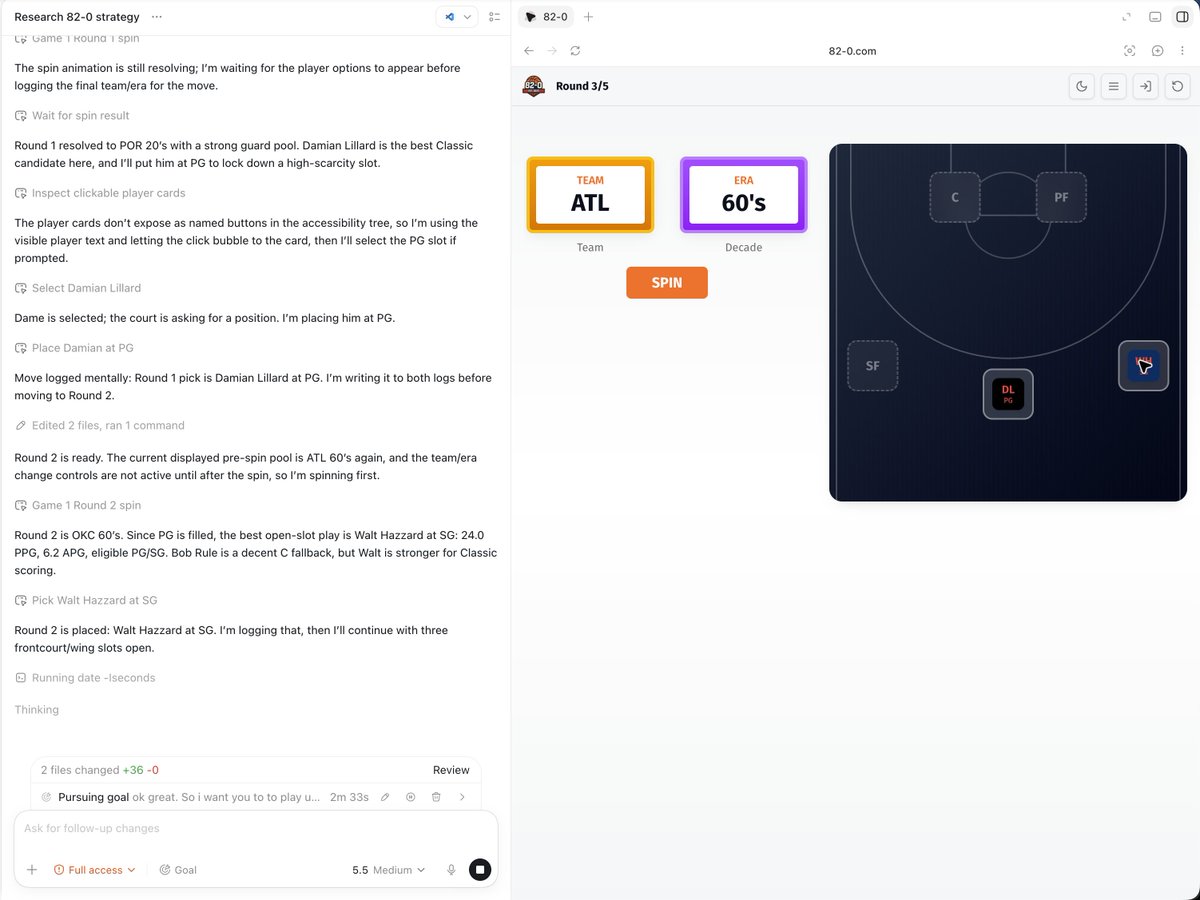Pause the pursuing goal
Viewport: 1200px width, 900px height.
pyautogui.click(x=410, y=797)
